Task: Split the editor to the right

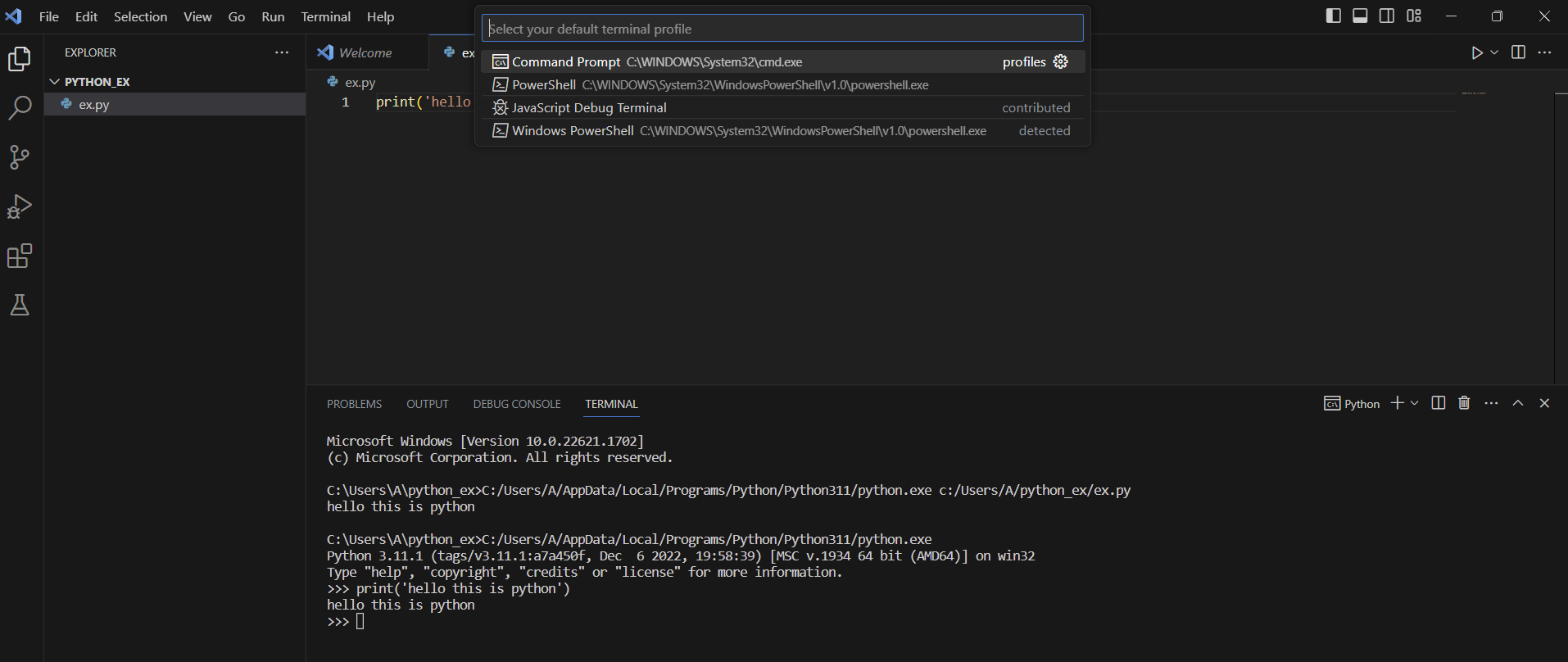Action: pyautogui.click(x=1518, y=52)
